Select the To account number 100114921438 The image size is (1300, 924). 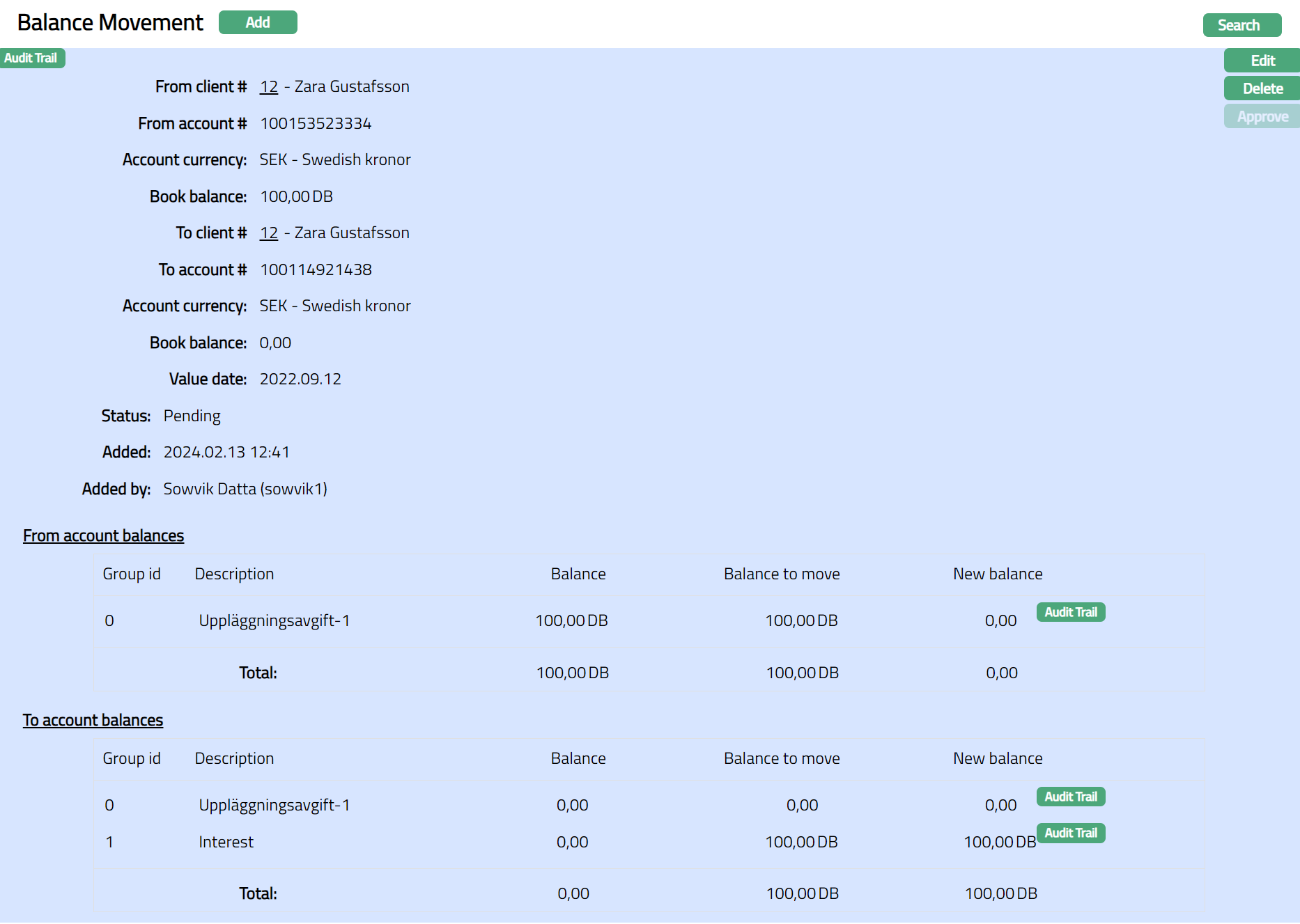pos(316,270)
